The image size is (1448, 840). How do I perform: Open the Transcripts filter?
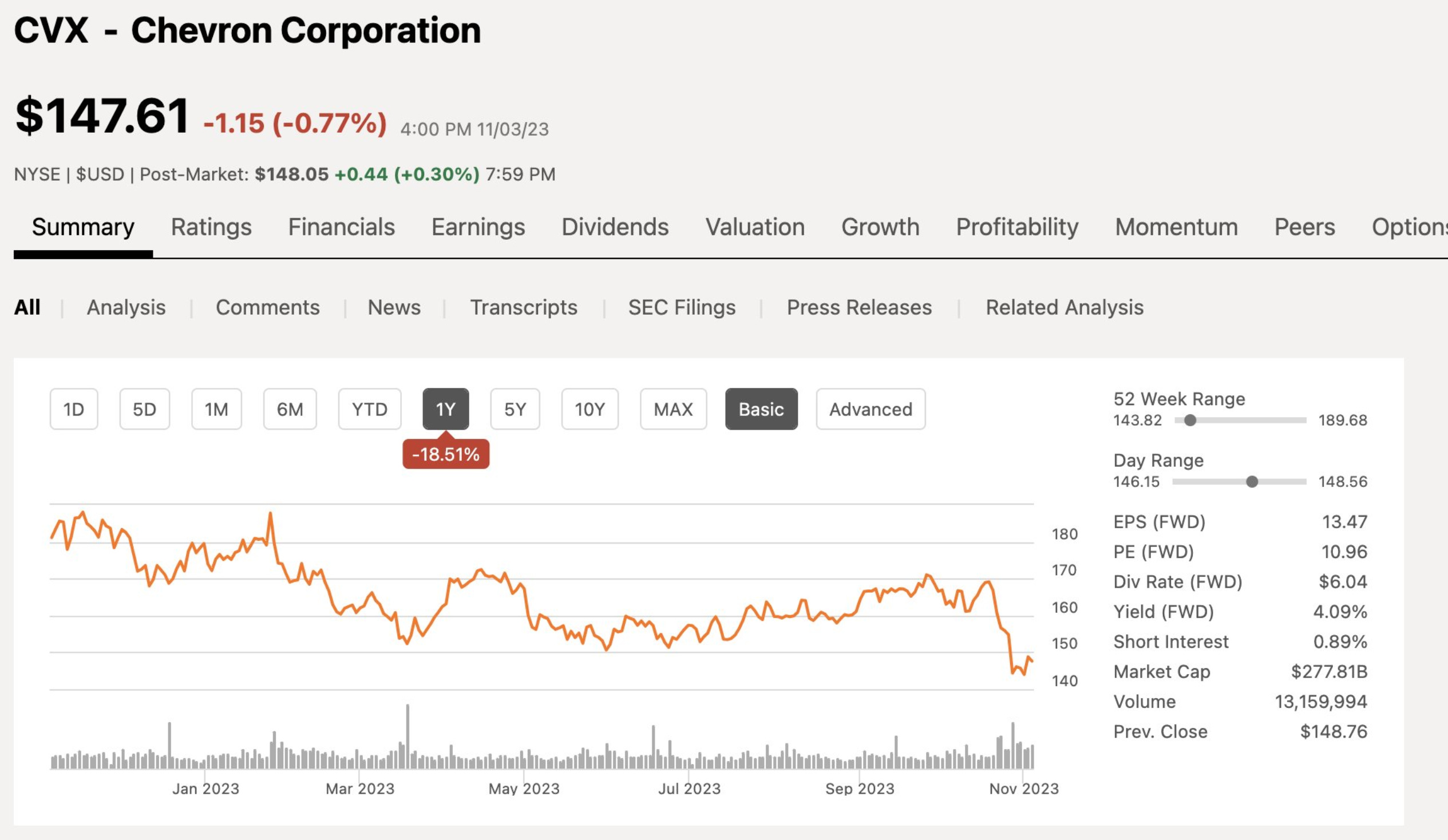pos(524,307)
